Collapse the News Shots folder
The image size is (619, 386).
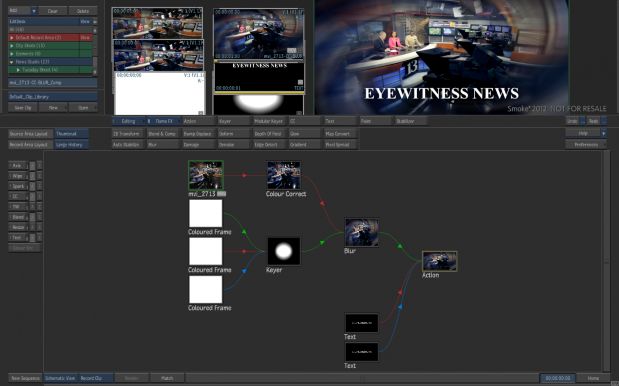coord(12,62)
